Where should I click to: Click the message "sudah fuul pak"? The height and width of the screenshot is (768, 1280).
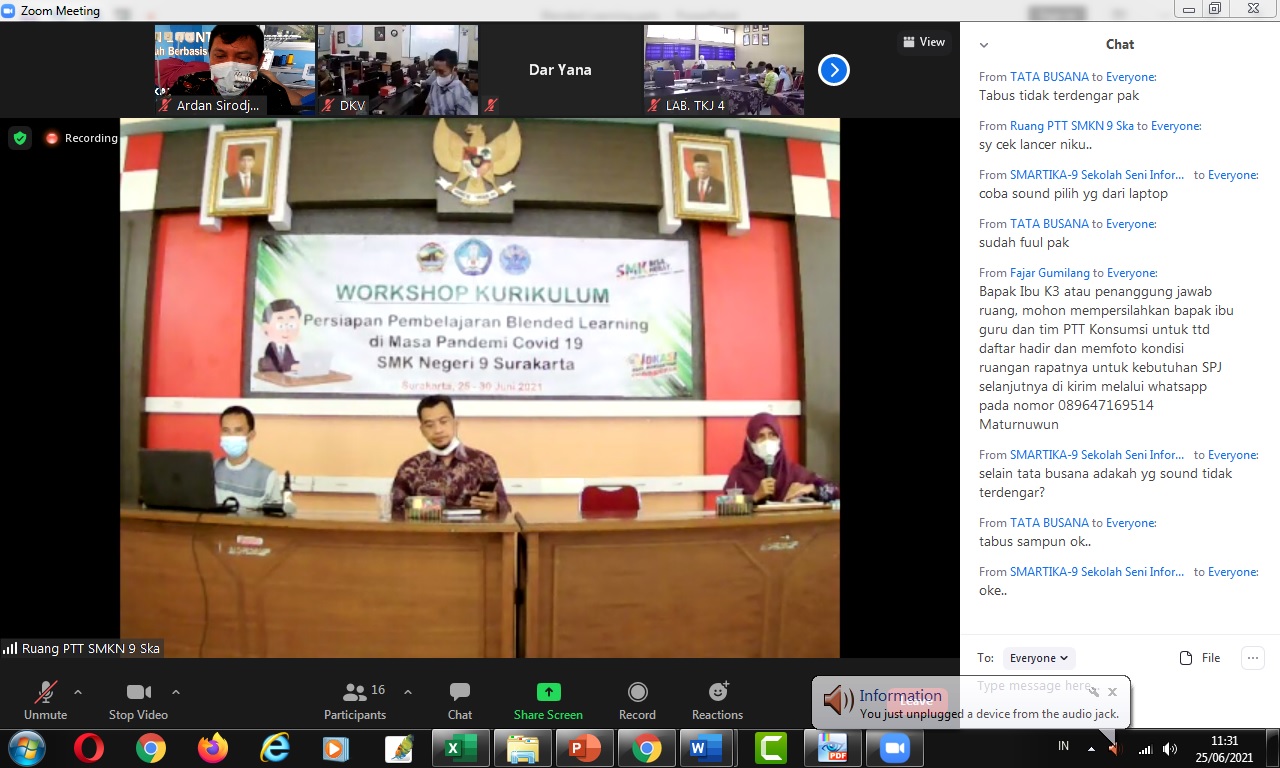(x=1024, y=242)
